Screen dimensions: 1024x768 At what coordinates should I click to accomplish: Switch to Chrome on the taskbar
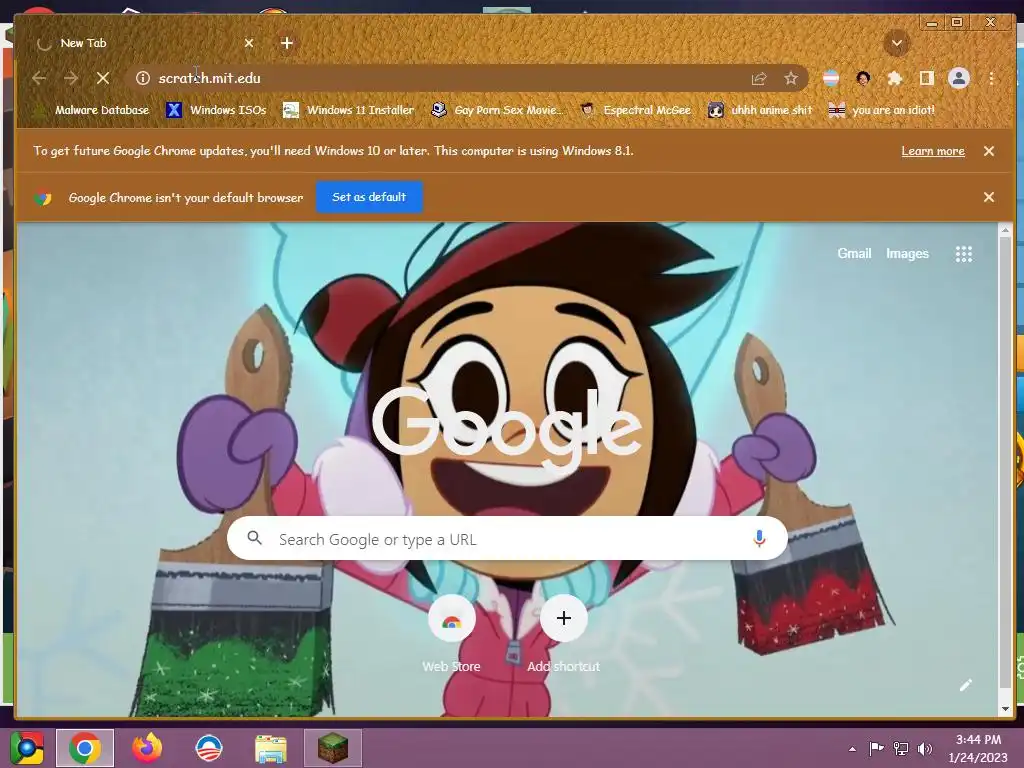[x=85, y=748]
